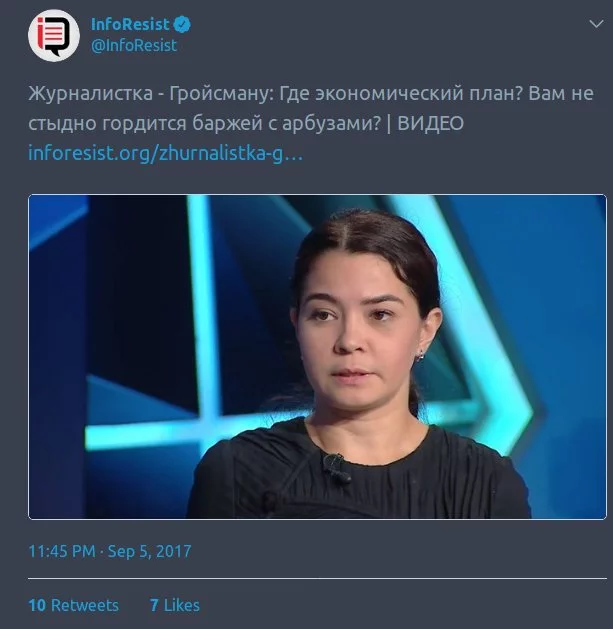Follow the inforesist.org/zhurnalistka-g… article link
The image size is (613, 629).
coord(165,153)
